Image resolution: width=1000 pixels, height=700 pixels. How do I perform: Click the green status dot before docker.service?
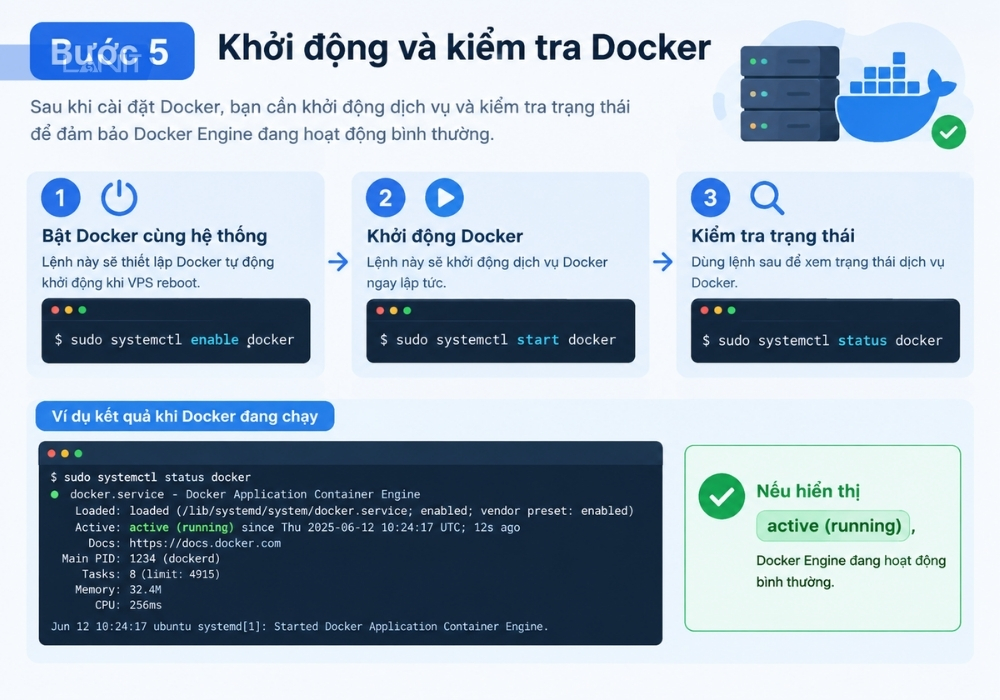point(55,494)
